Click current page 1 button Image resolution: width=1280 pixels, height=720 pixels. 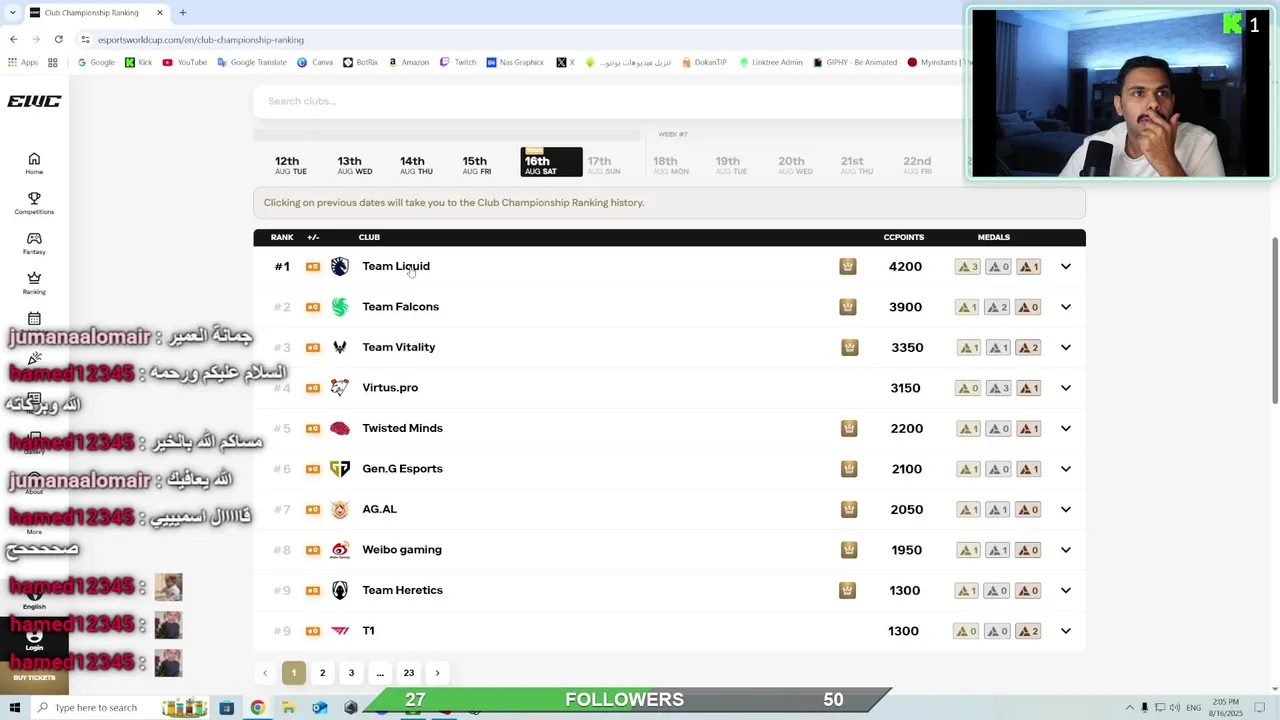[x=294, y=673]
